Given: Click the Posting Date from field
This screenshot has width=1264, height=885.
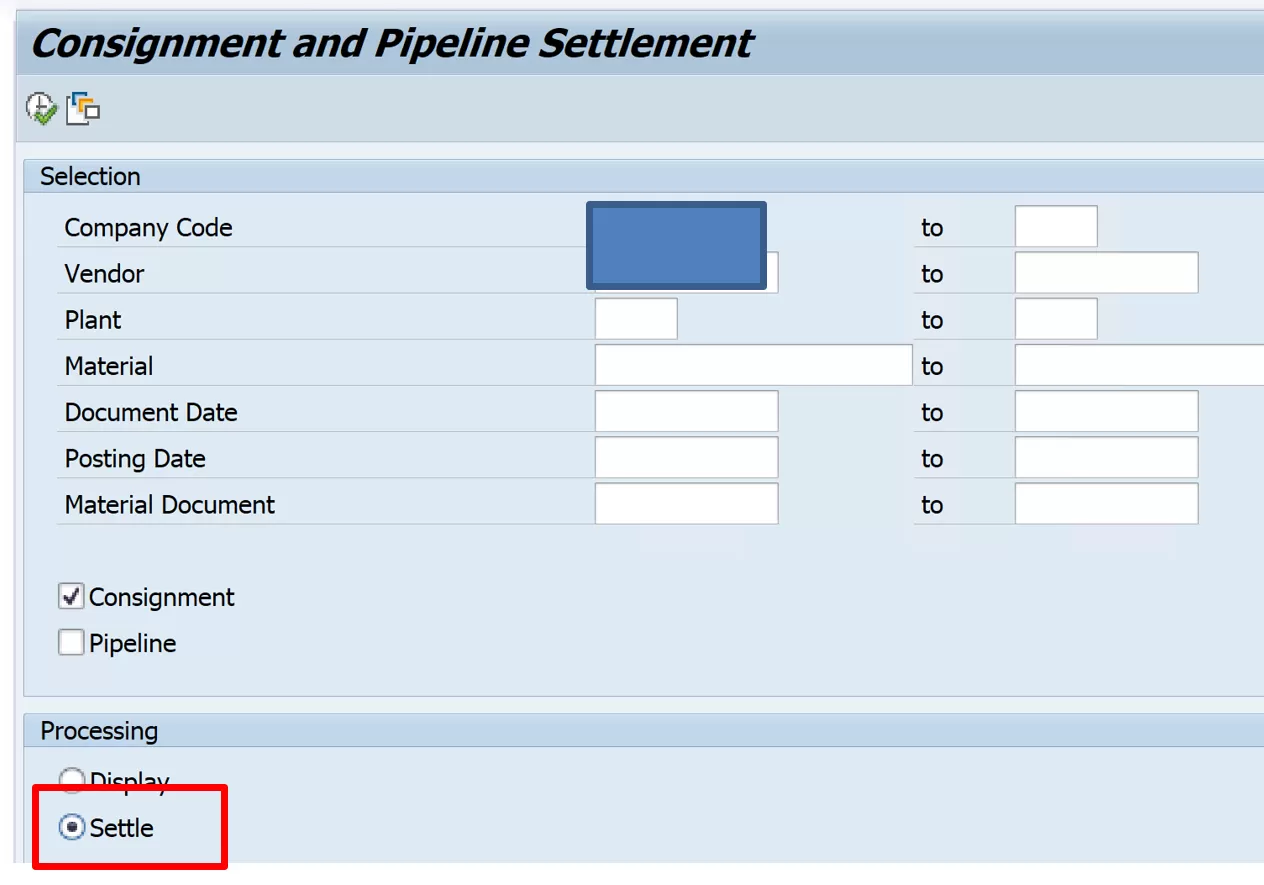Looking at the screenshot, I should pos(686,458).
